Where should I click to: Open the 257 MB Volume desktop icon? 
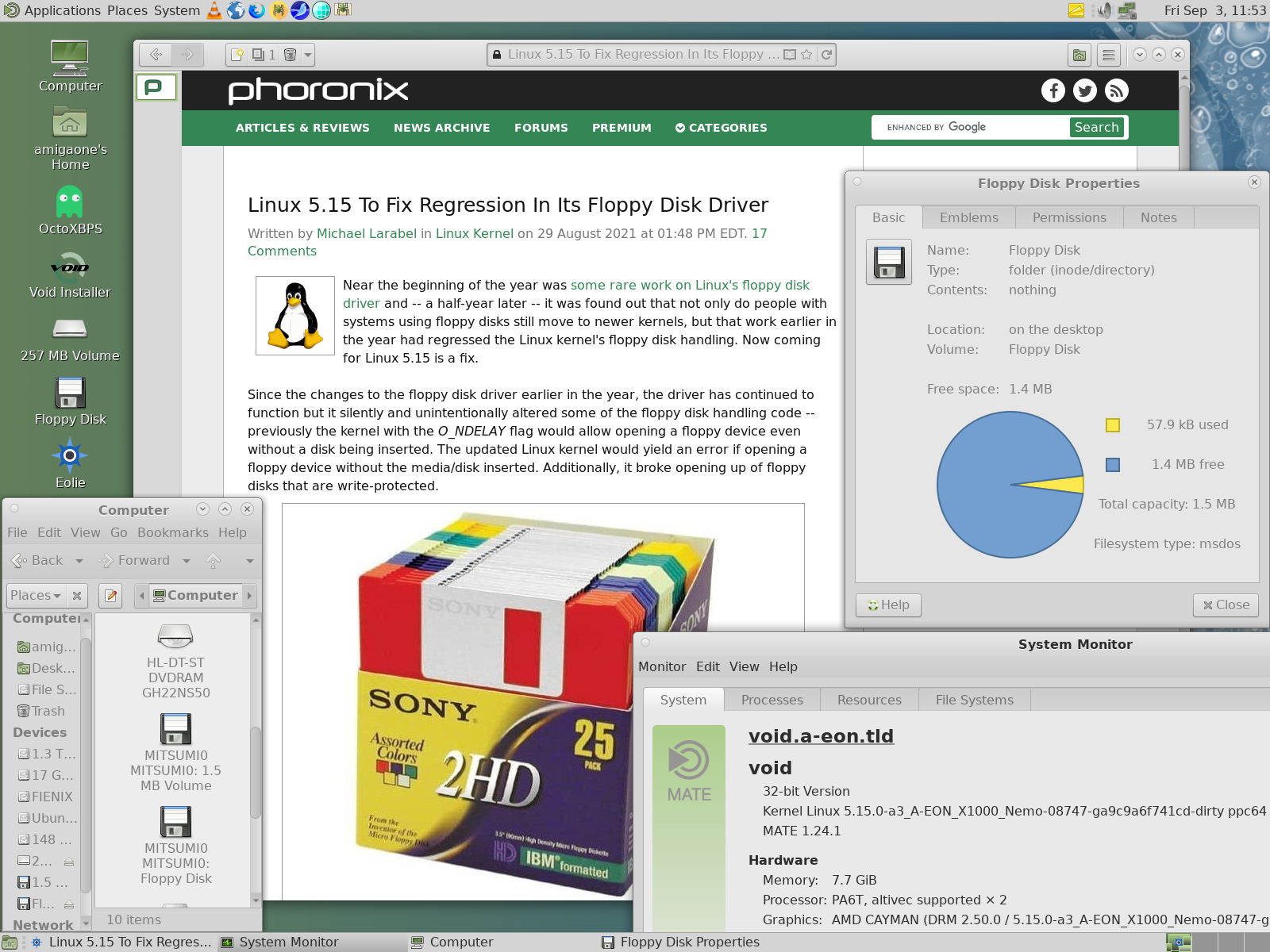point(70,338)
